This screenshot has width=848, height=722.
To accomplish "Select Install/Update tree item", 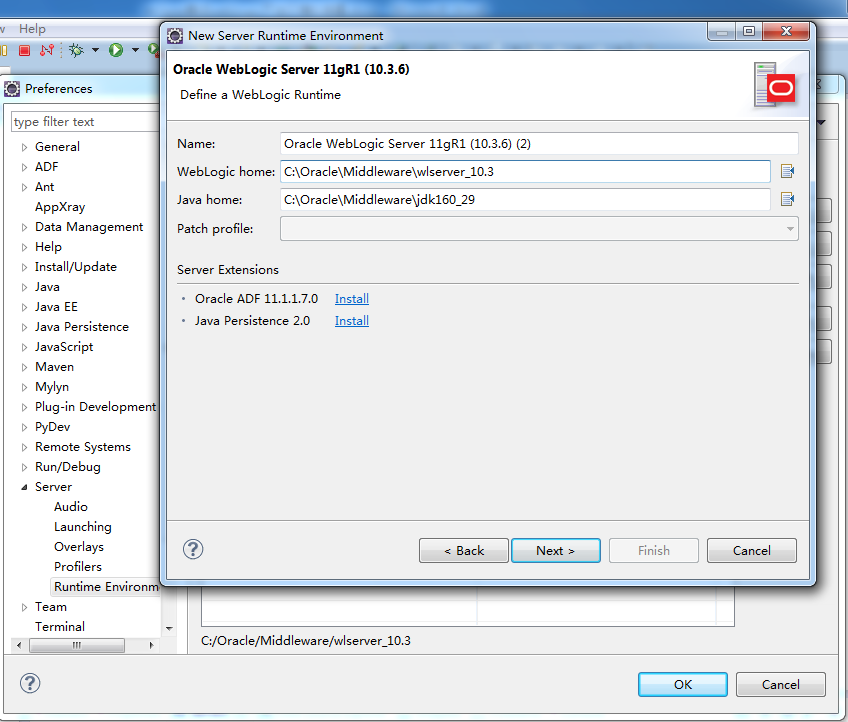I will 76,267.
